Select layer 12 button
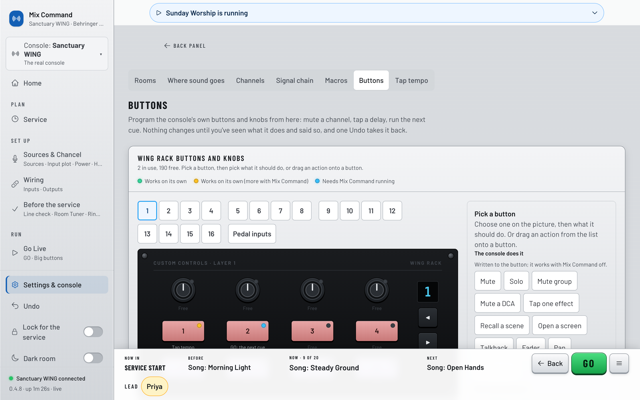The image size is (640, 400). coord(392,211)
